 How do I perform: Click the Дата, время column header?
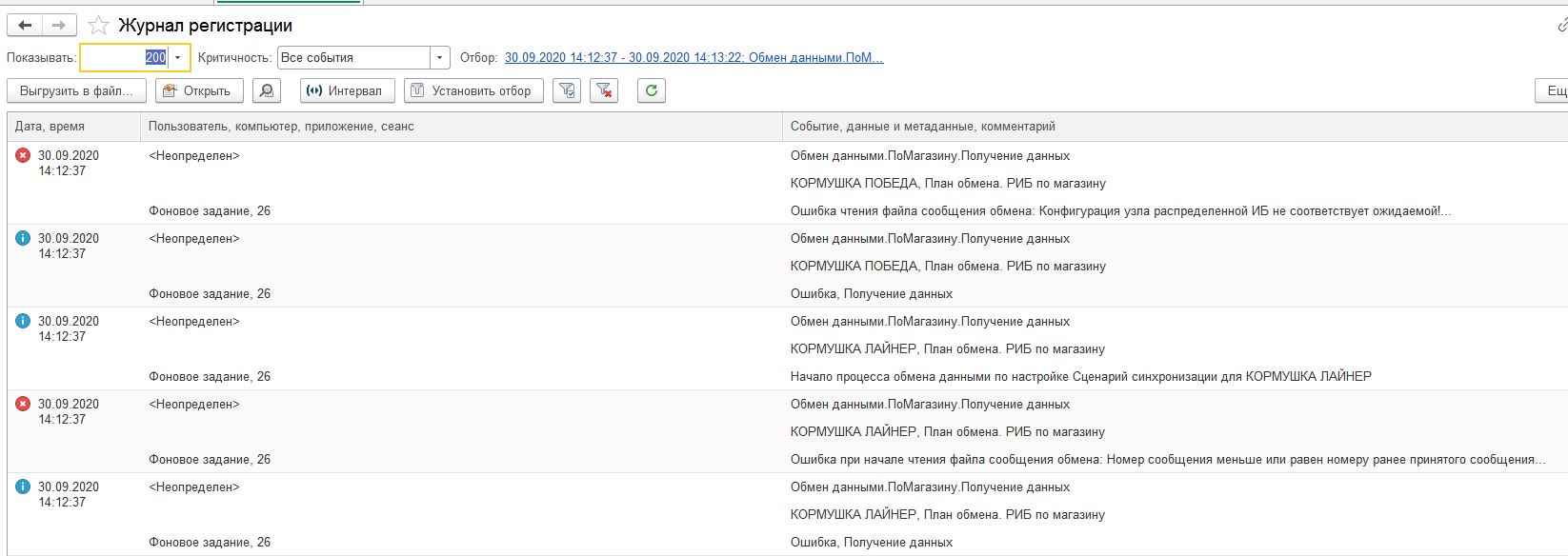(50, 127)
